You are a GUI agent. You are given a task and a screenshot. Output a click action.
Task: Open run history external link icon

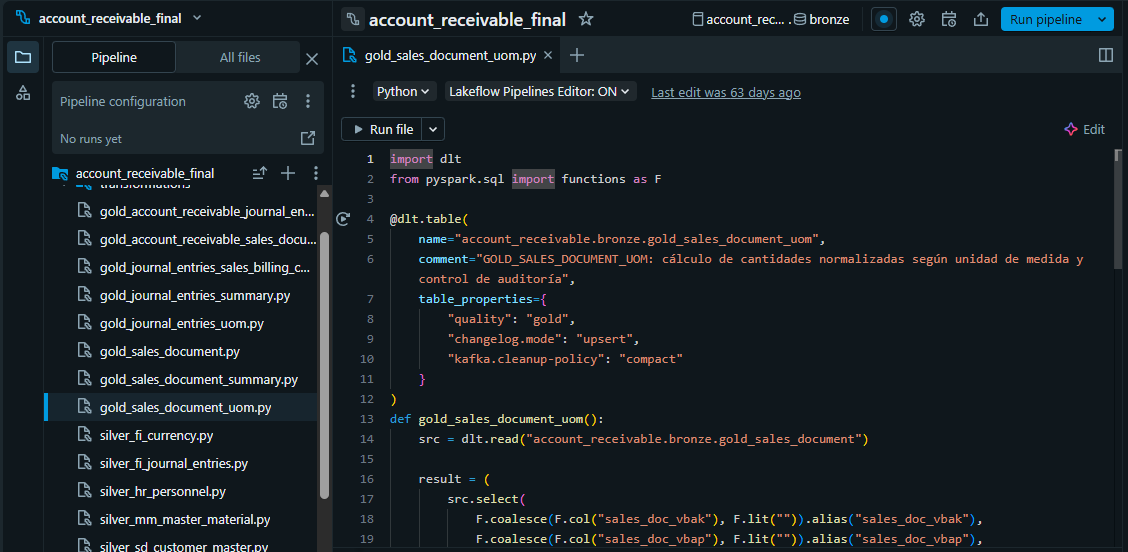click(308, 138)
